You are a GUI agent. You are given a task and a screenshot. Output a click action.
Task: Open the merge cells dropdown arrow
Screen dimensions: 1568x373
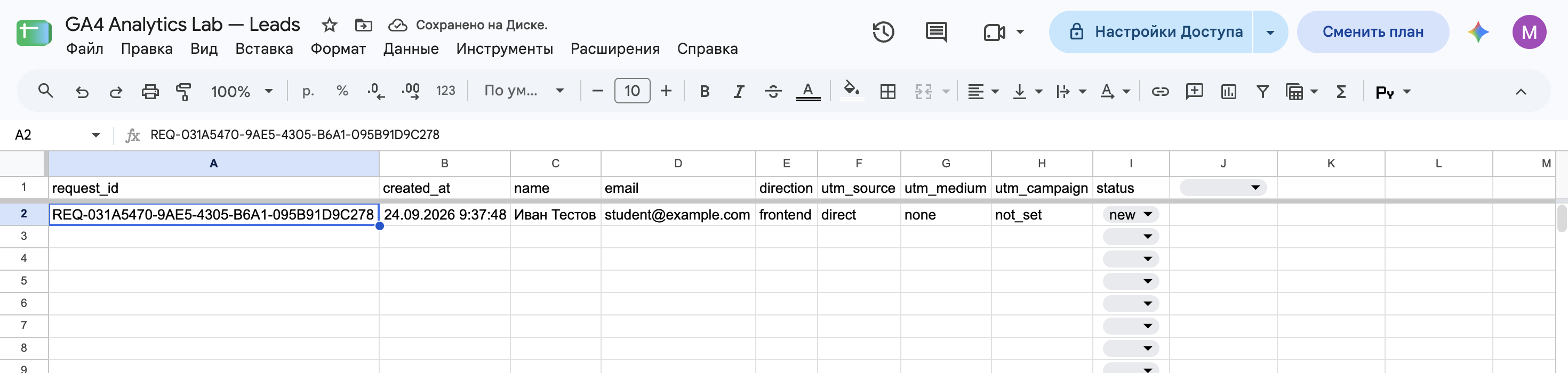pos(945,91)
